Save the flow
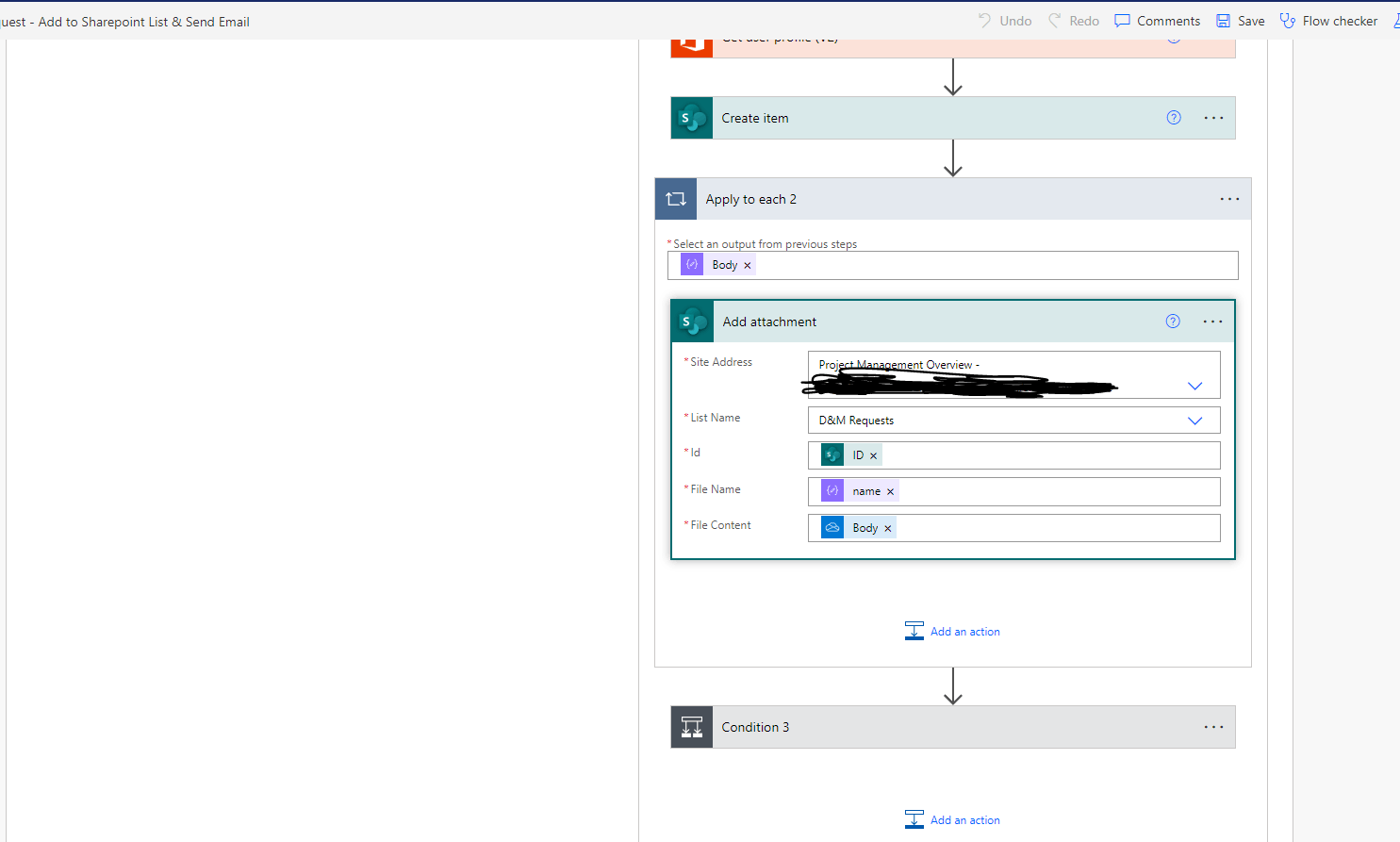The width and height of the screenshot is (1400, 842). tap(1240, 21)
